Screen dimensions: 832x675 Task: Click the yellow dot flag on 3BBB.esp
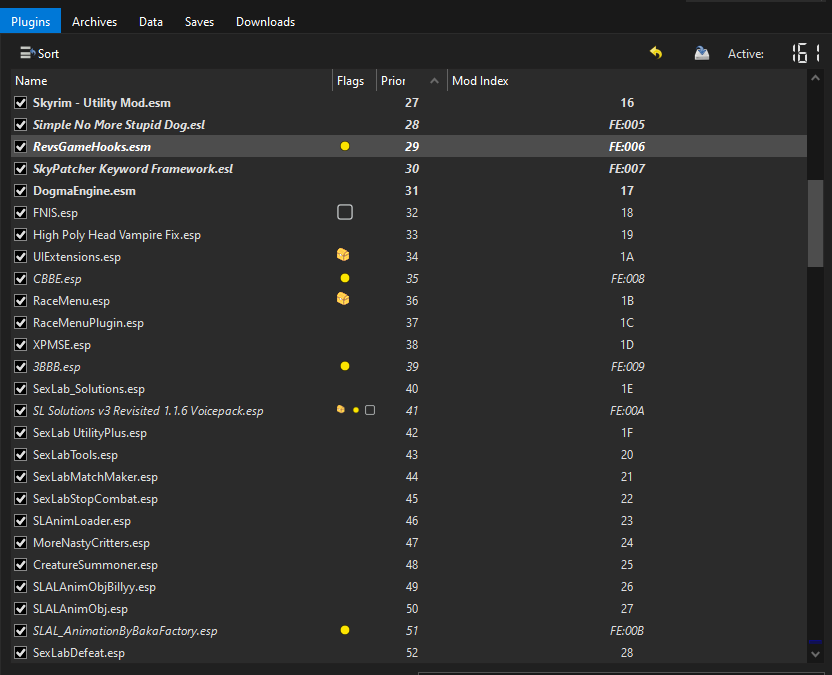pyautogui.click(x=345, y=366)
